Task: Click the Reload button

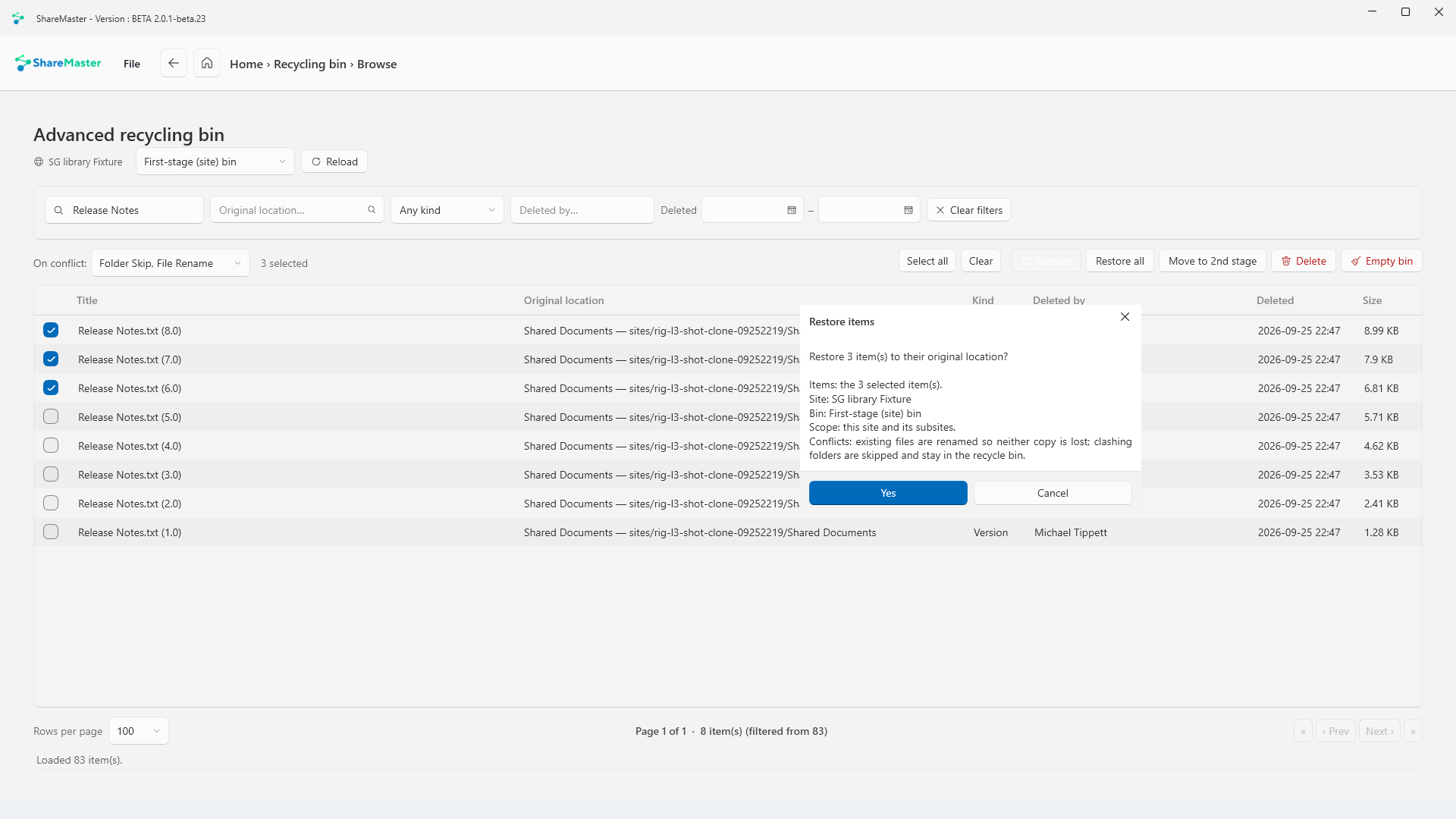Action: pyautogui.click(x=334, y=162)
